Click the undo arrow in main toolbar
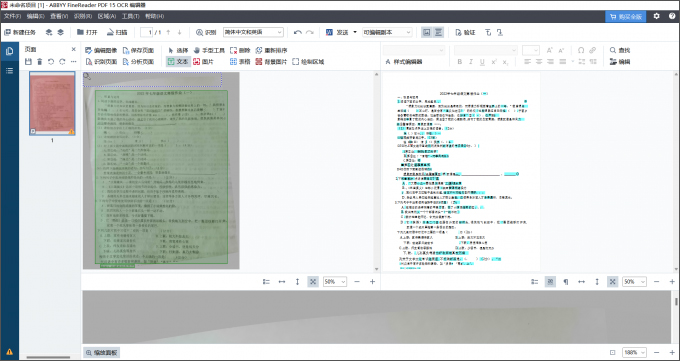This screenshot has height=361, width=680. click(298, 33)
